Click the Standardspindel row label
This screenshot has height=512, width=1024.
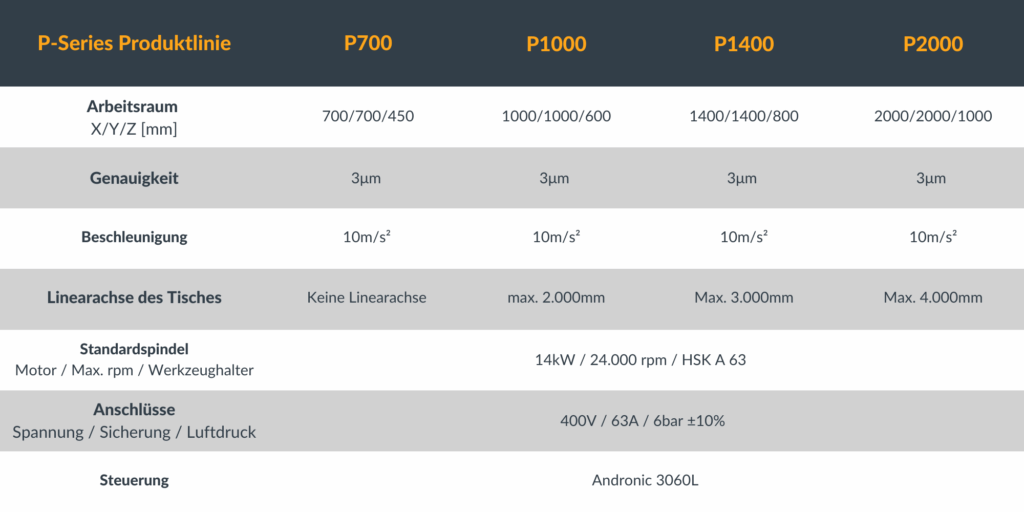134,350
